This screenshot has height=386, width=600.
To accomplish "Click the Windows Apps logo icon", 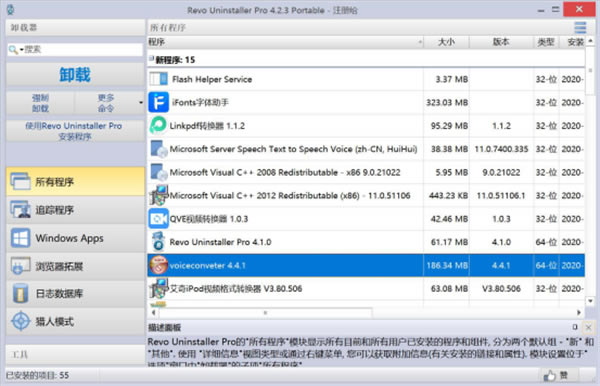I will coord(20,238).
